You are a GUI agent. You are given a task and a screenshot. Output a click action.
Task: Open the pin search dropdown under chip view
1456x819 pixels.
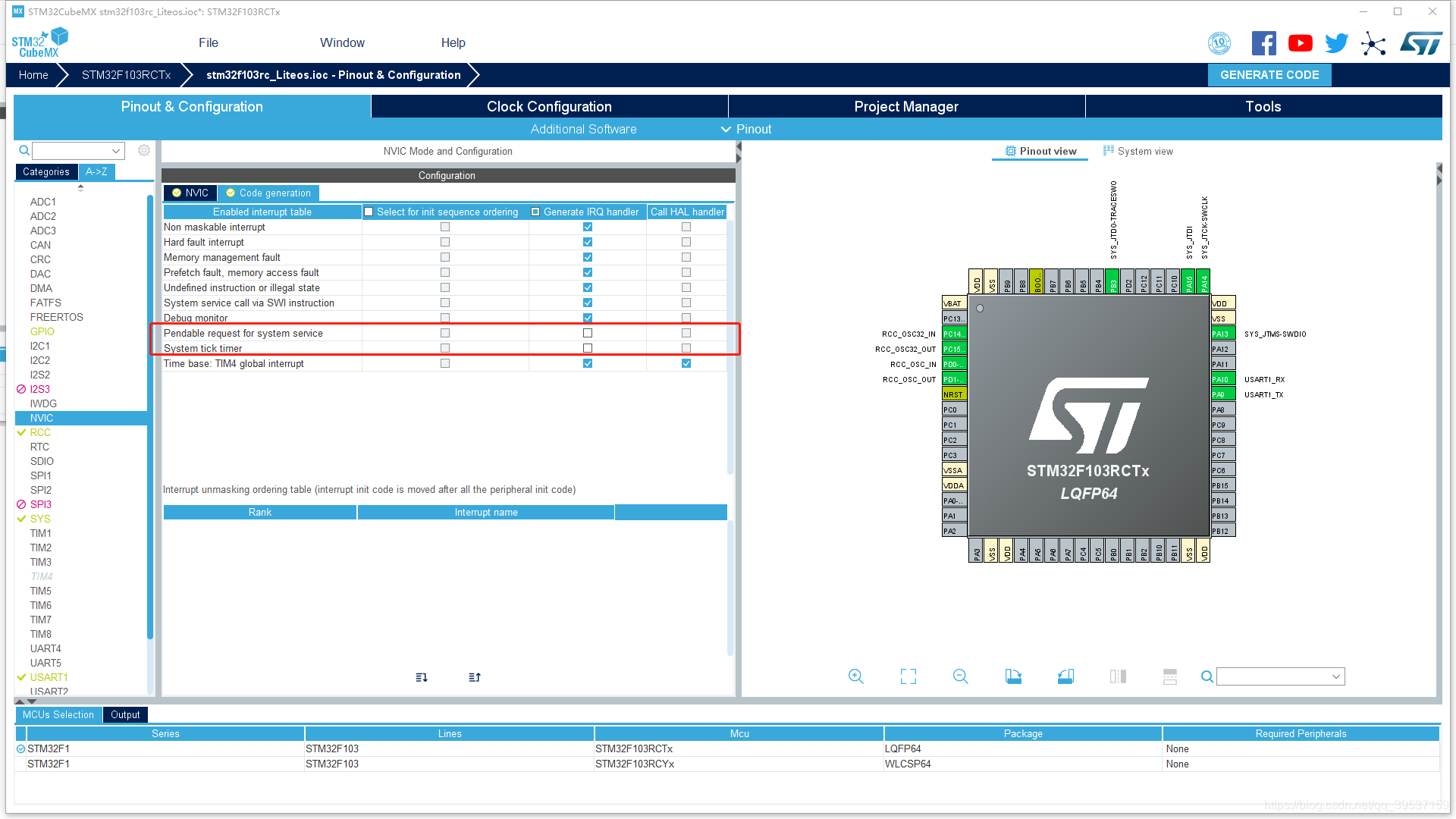pos(1335,676)
